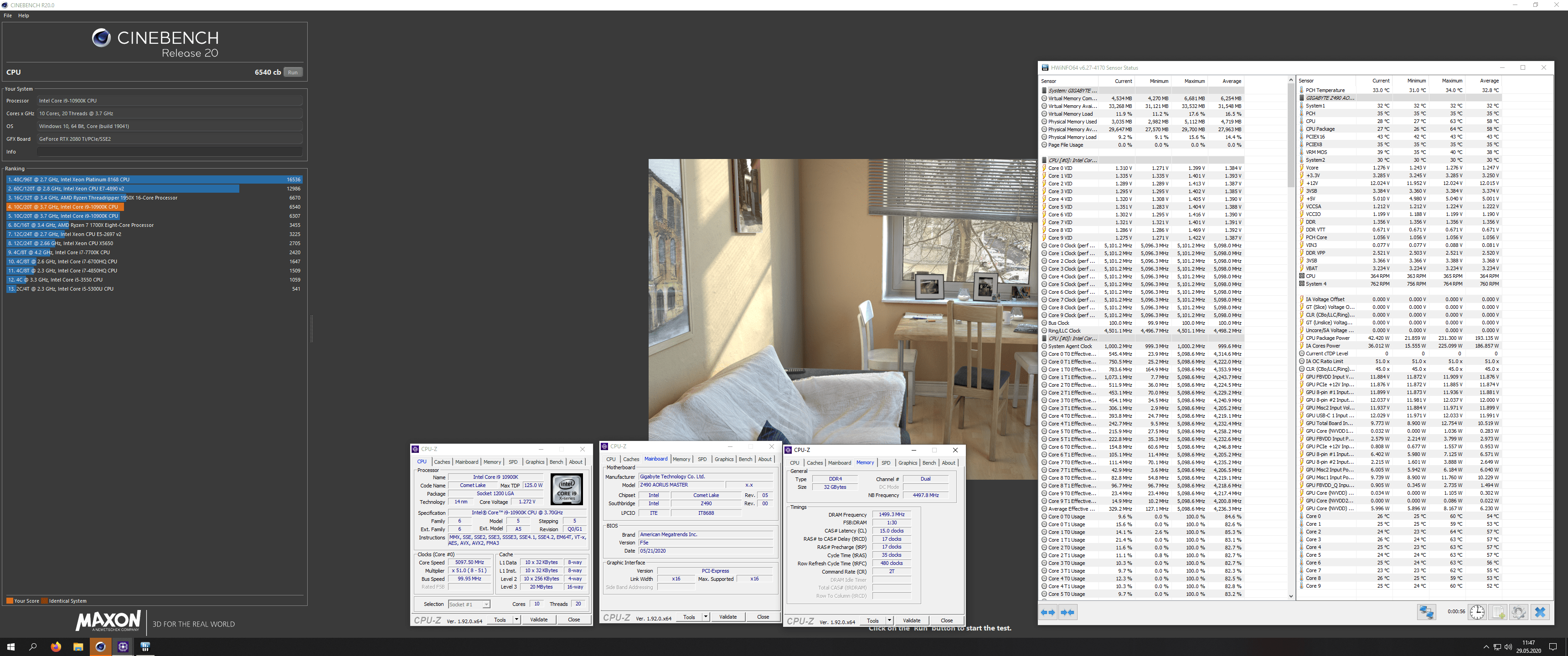Open Cinebench Help menu
Screen dimensions: 1568x656
(24, 16)
